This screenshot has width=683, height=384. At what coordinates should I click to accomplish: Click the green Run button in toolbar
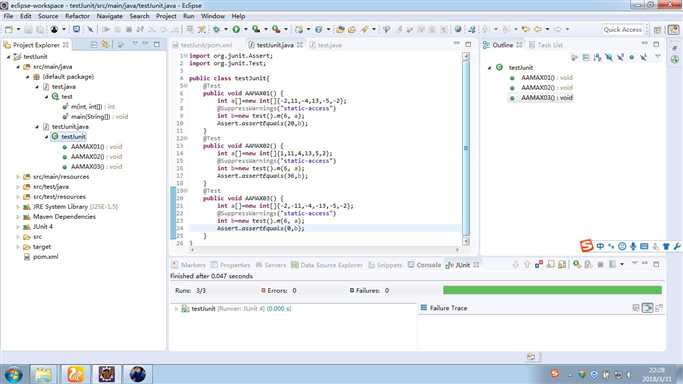(236, 29)
